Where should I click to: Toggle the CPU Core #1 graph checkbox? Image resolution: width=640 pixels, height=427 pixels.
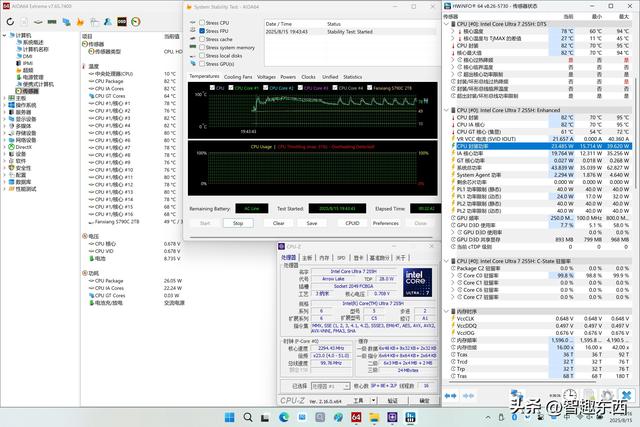coord(231,88)
